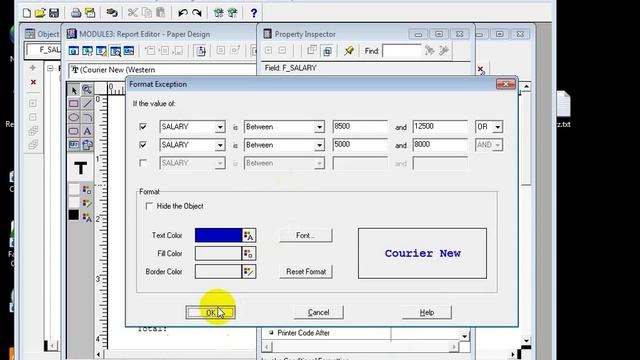Viewport: 640px width, 360px height.
Task: Open Fill Color picker icon in Format section
Action: (249, 253)
